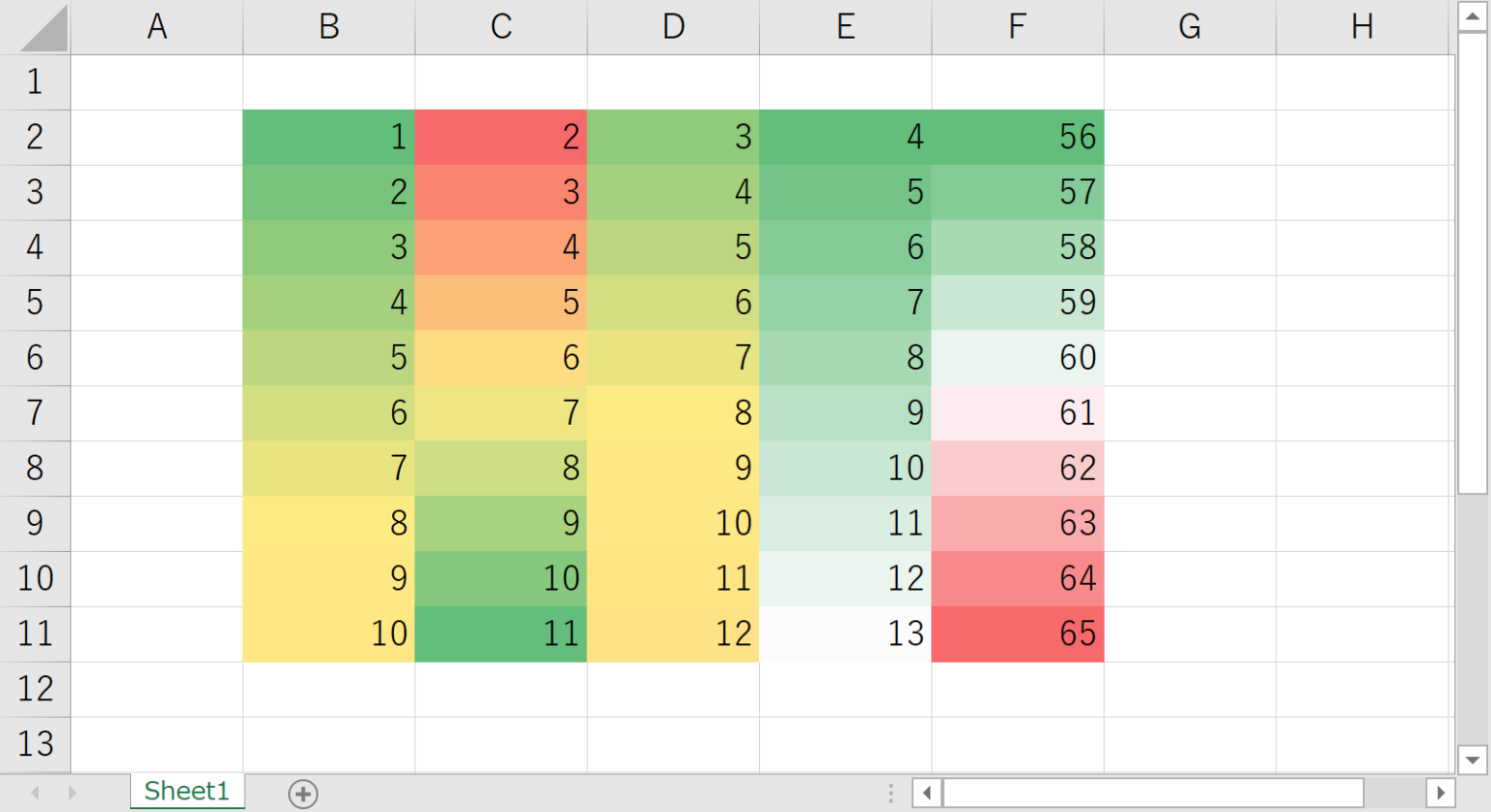
Task: Add a new sheet with plus icon
Action: tap(303, 794)
